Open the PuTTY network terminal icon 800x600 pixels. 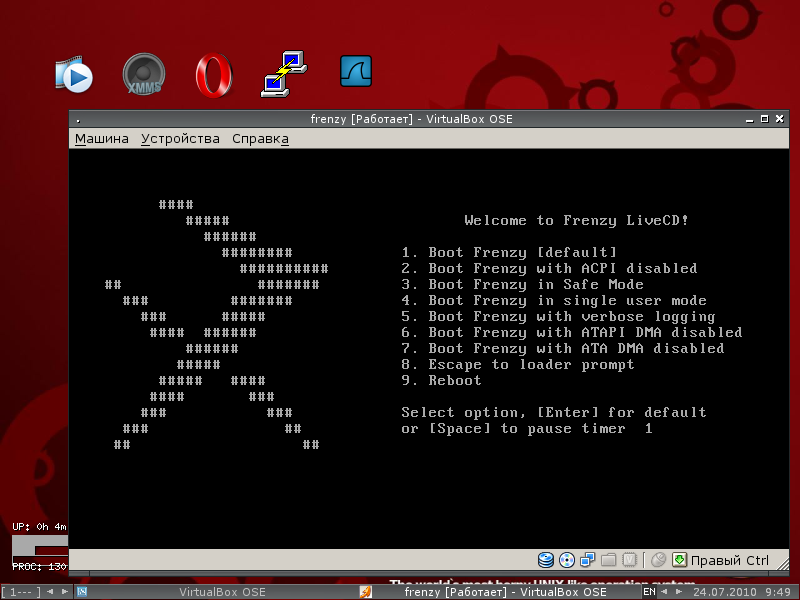coord(283,74)
